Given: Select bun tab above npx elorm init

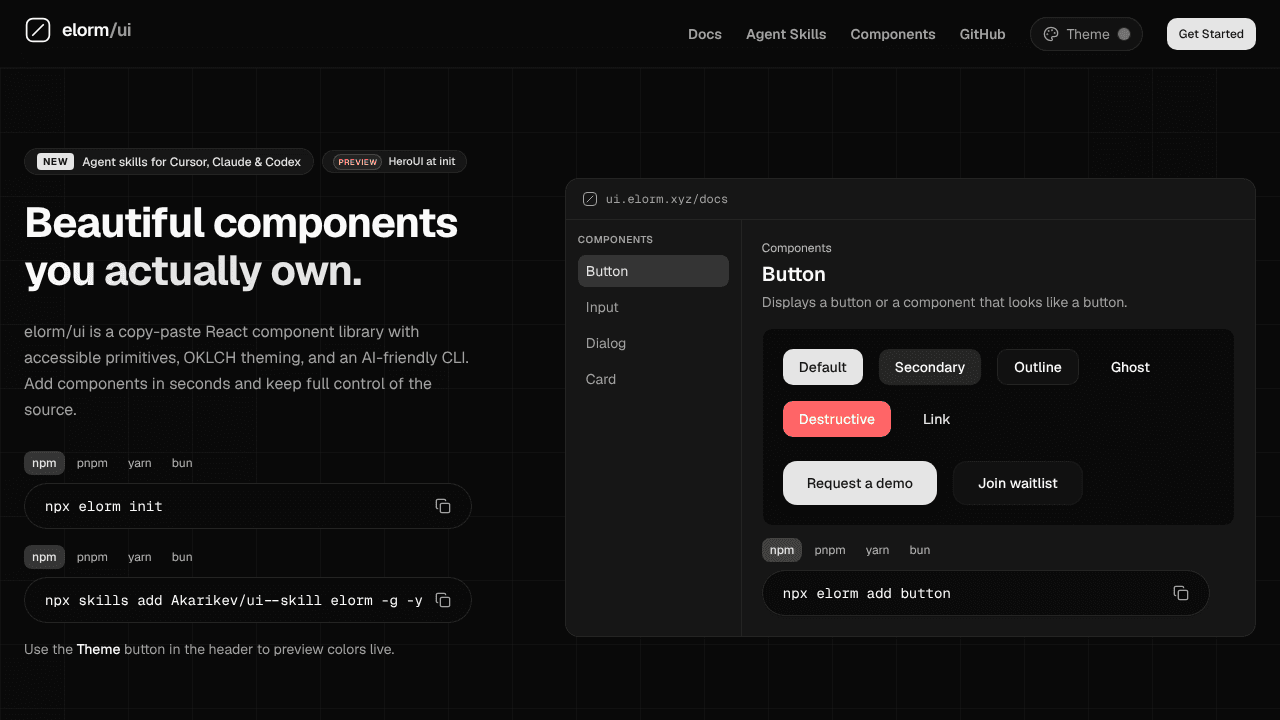Looking at the screenshot, I should coord(182,463).
